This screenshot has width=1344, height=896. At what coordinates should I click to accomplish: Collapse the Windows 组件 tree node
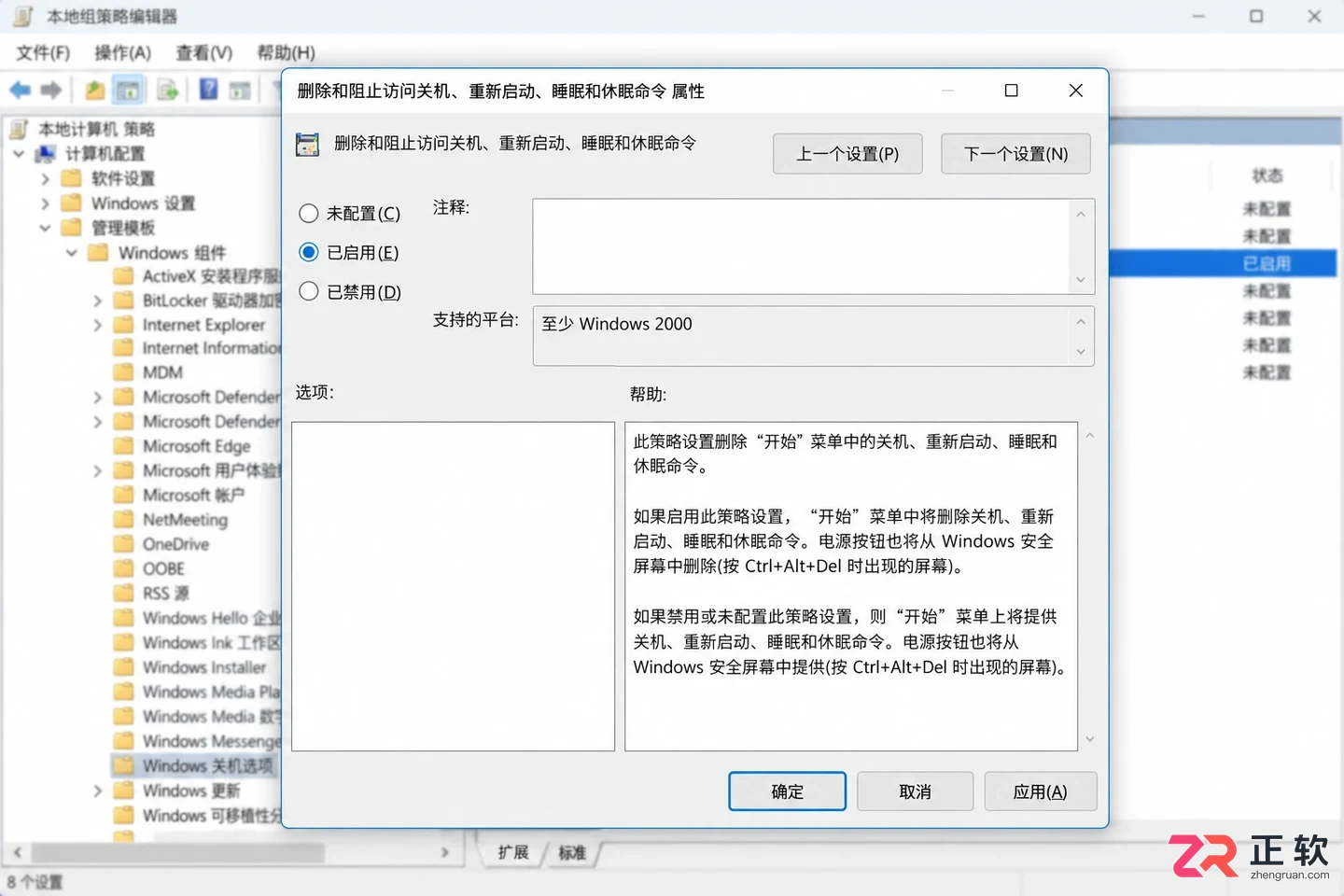[71, 252]
